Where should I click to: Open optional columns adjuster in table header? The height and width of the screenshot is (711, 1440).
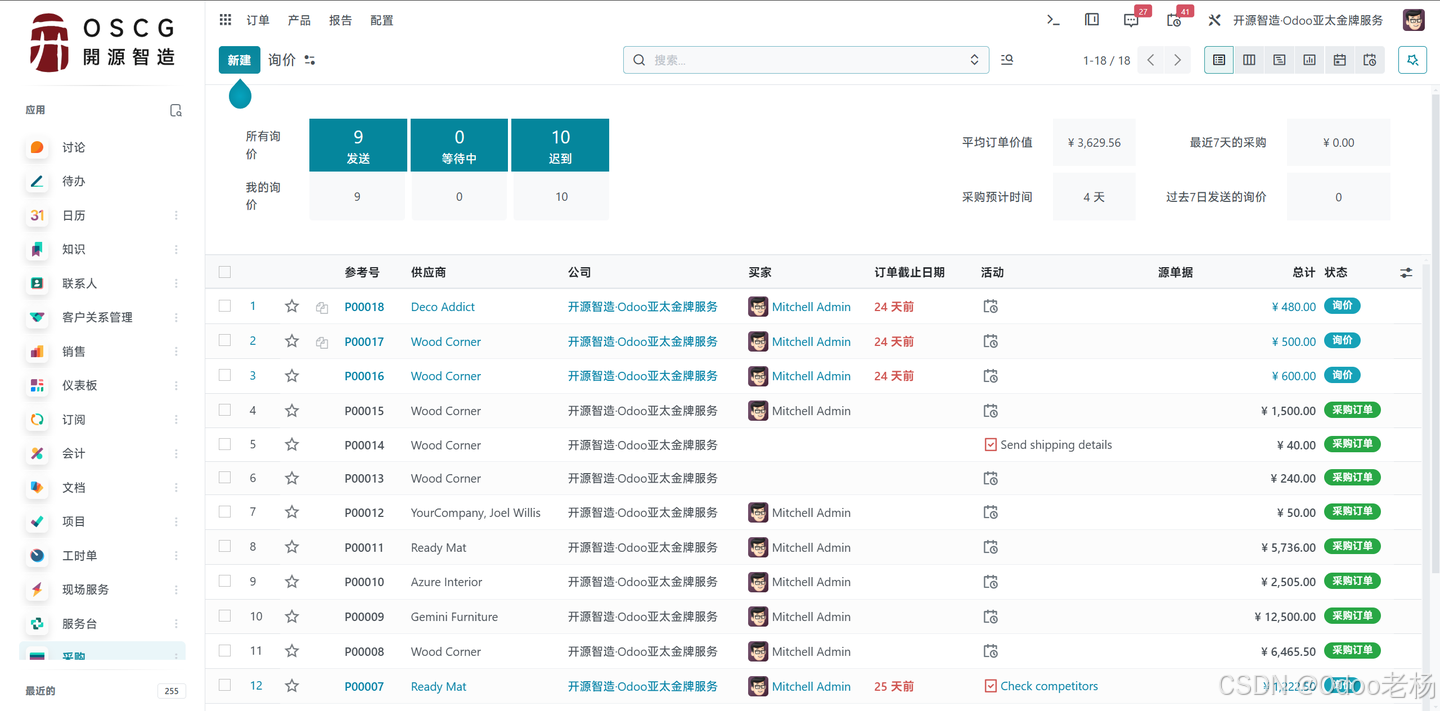1406,272
